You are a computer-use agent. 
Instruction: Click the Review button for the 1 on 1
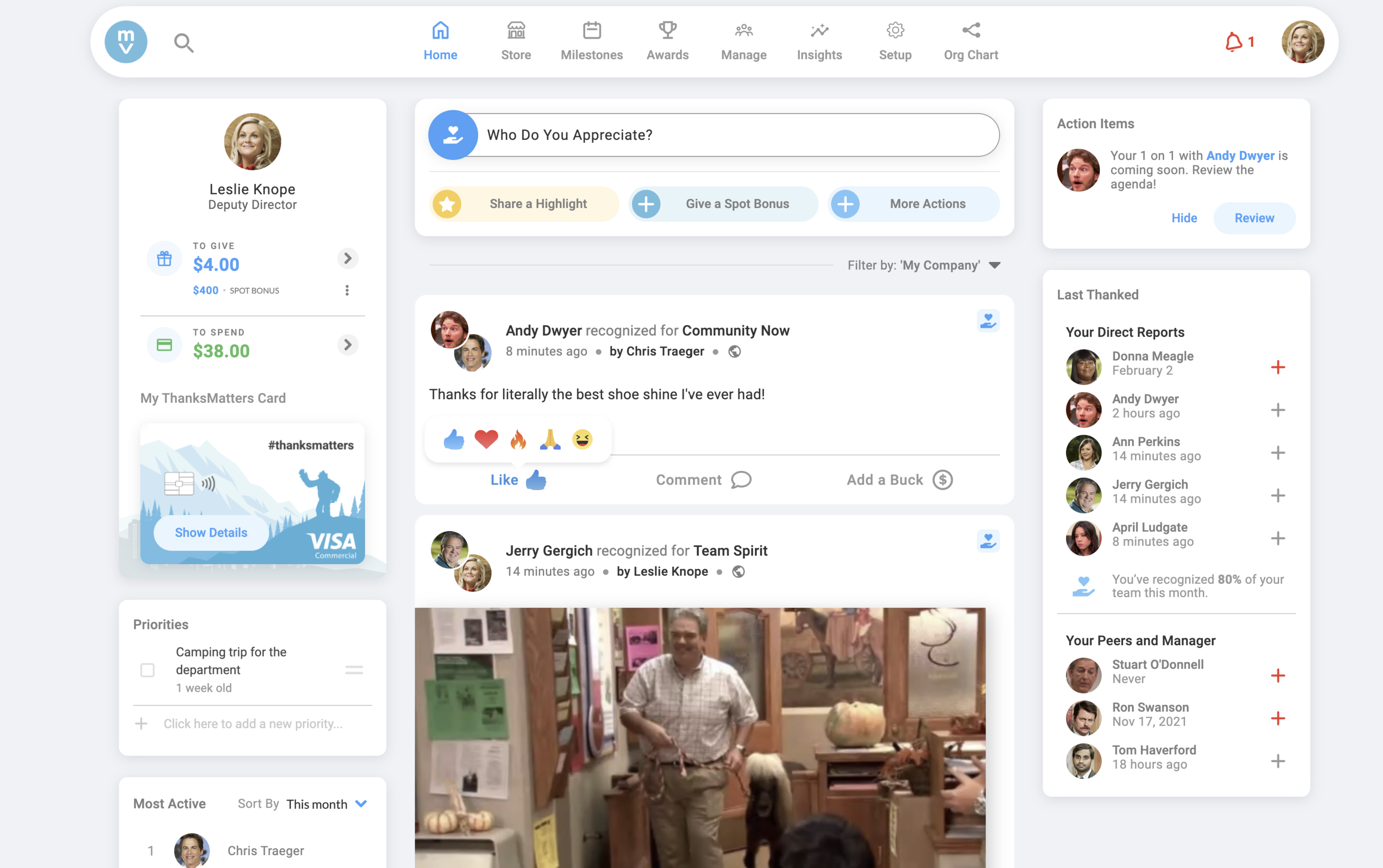(x=1254, y=218)
